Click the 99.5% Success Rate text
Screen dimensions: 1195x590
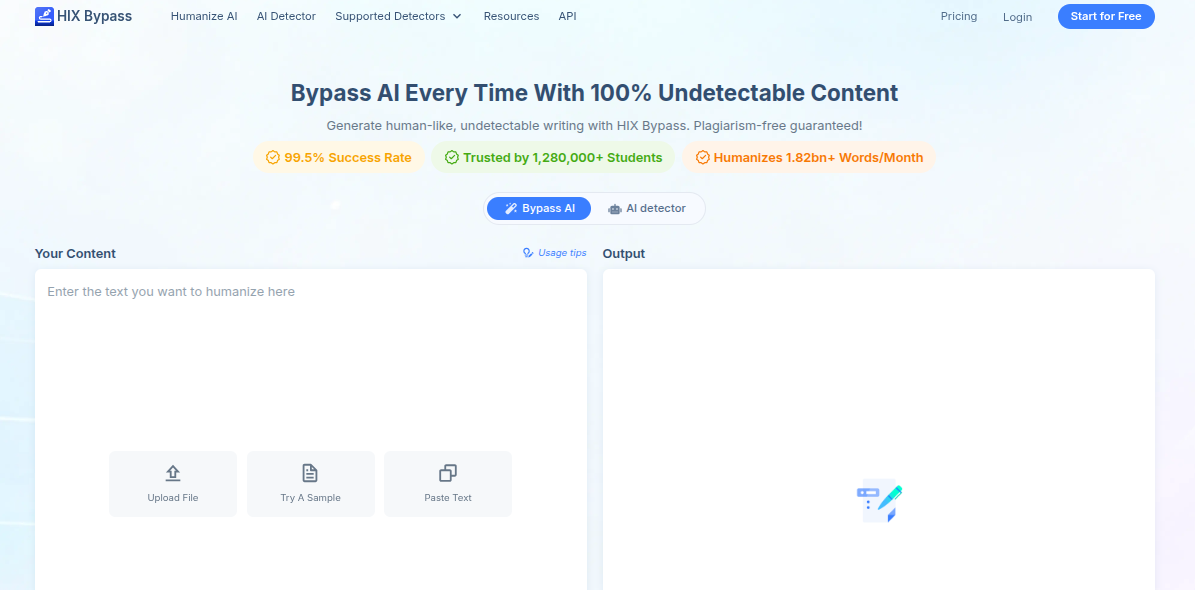348,158
